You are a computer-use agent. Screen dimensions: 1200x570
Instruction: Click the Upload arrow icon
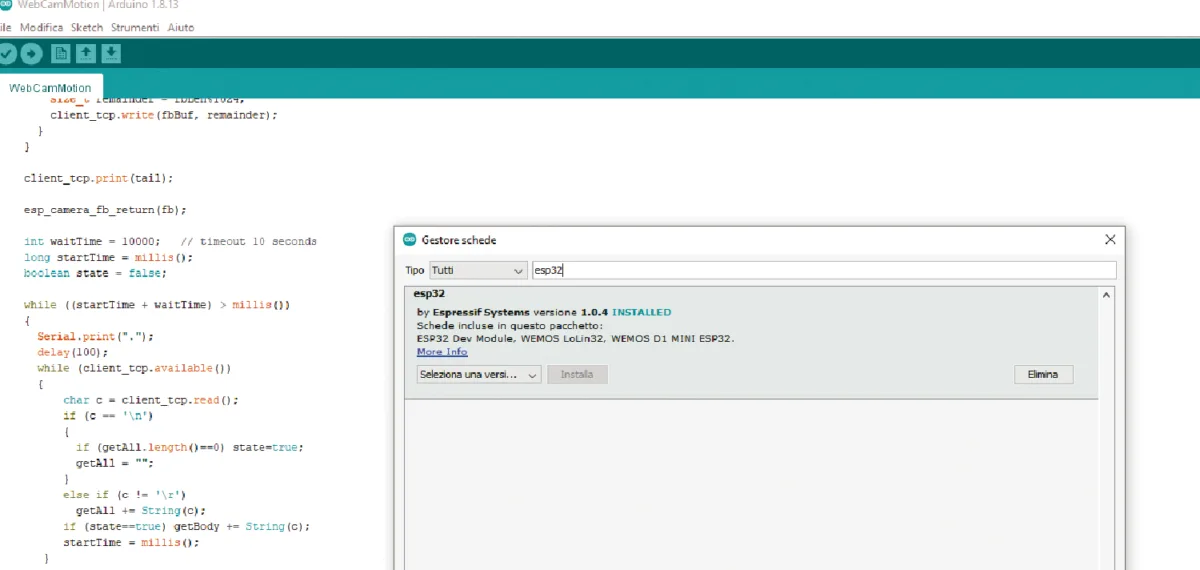[x=32, y=53]
